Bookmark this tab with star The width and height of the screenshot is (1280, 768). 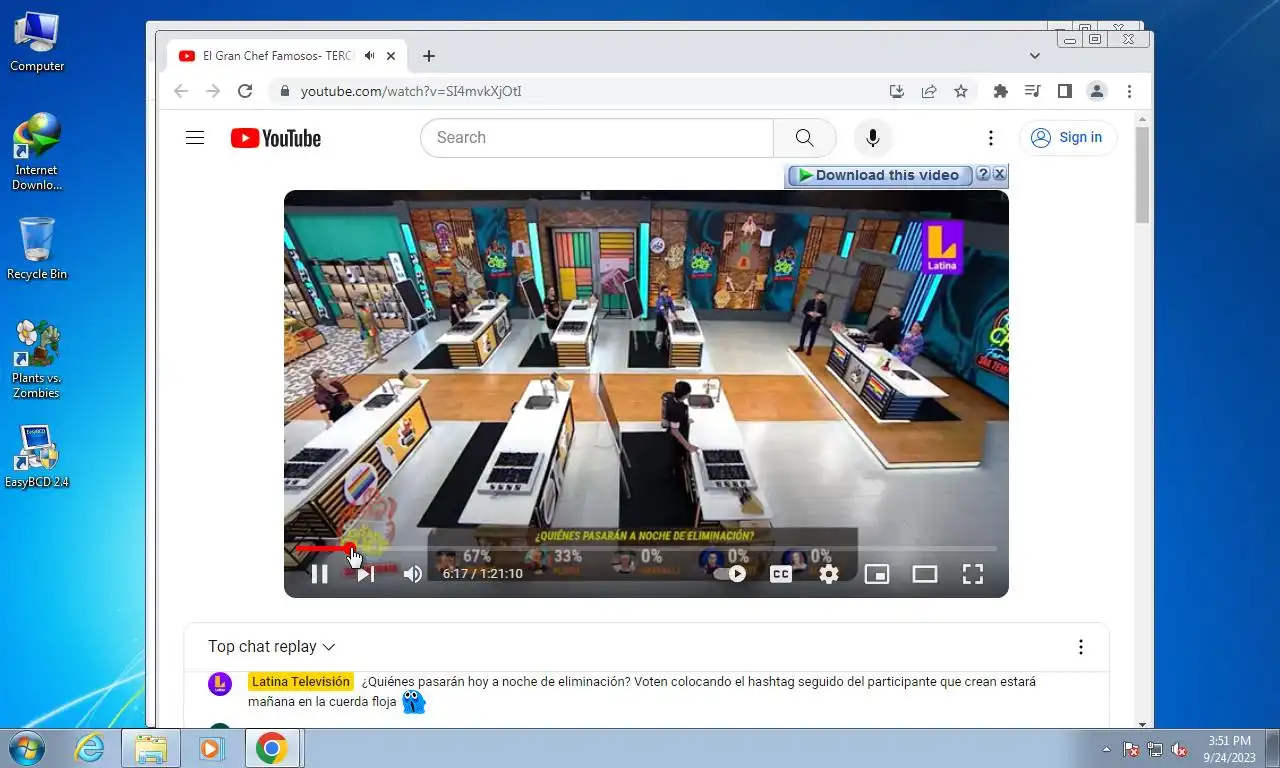[x=961, y=91]
